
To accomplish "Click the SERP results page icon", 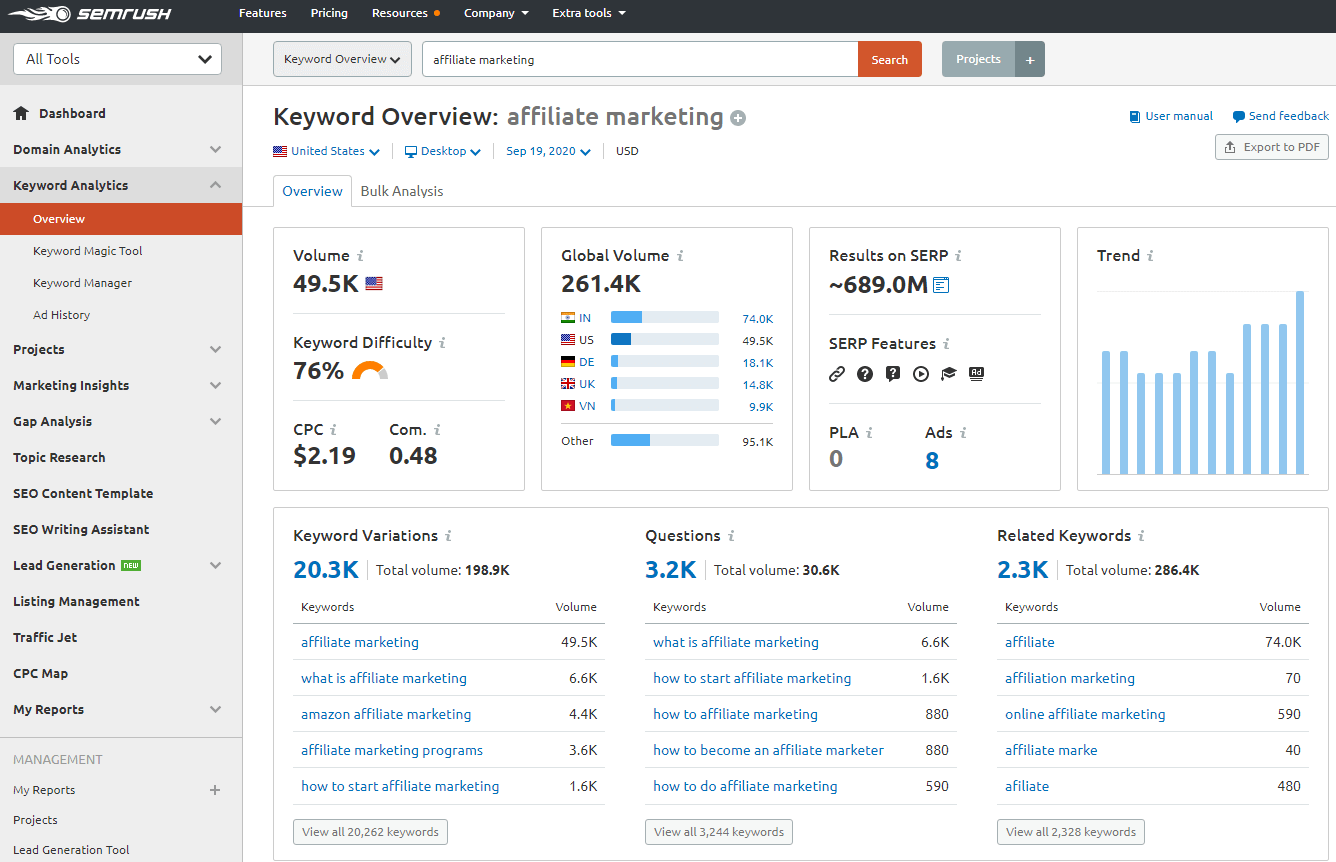I will click(941, 286).
